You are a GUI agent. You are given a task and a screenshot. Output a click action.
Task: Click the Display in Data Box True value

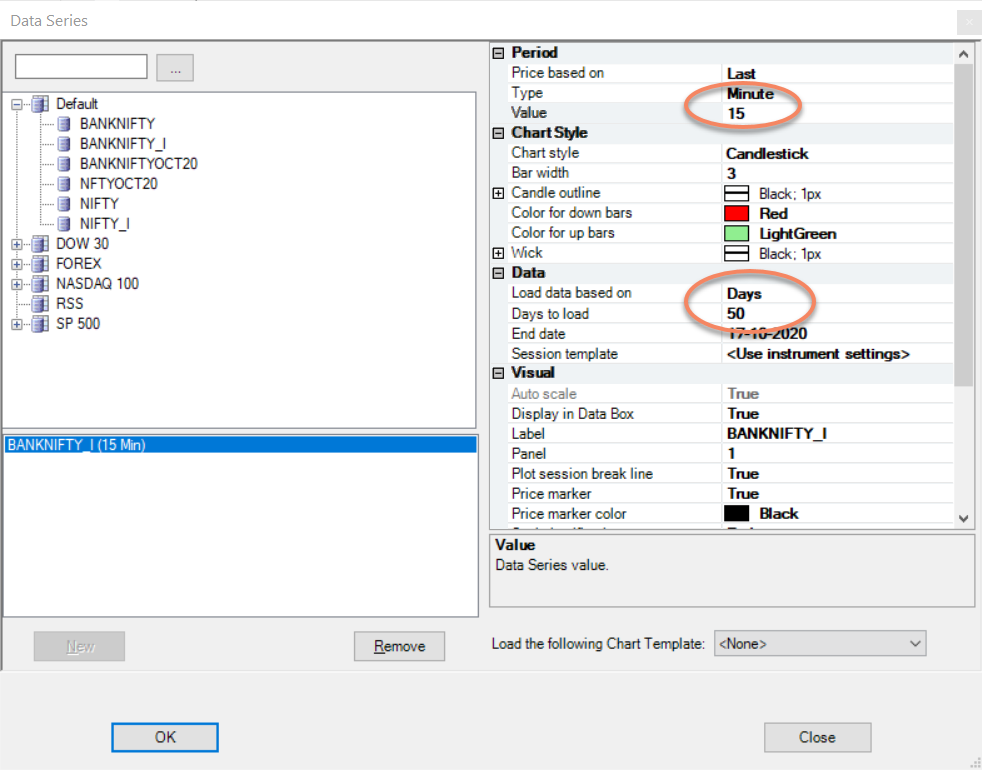743,414
